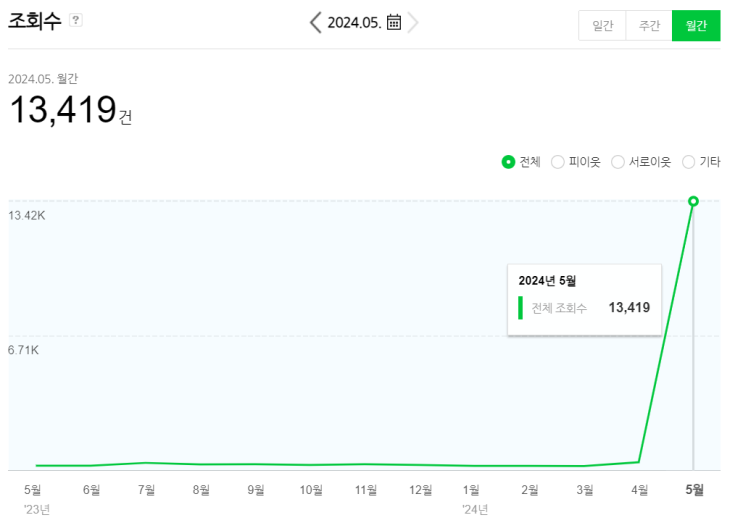
Task: Open the calendar date picker icon
Action: point(394,22)
